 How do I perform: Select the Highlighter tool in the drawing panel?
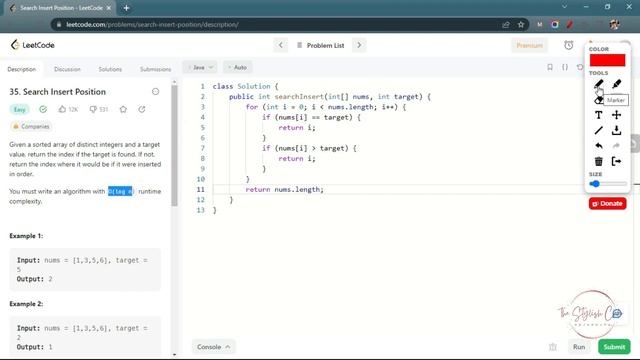pyautogui.click(x=616, y=84)
